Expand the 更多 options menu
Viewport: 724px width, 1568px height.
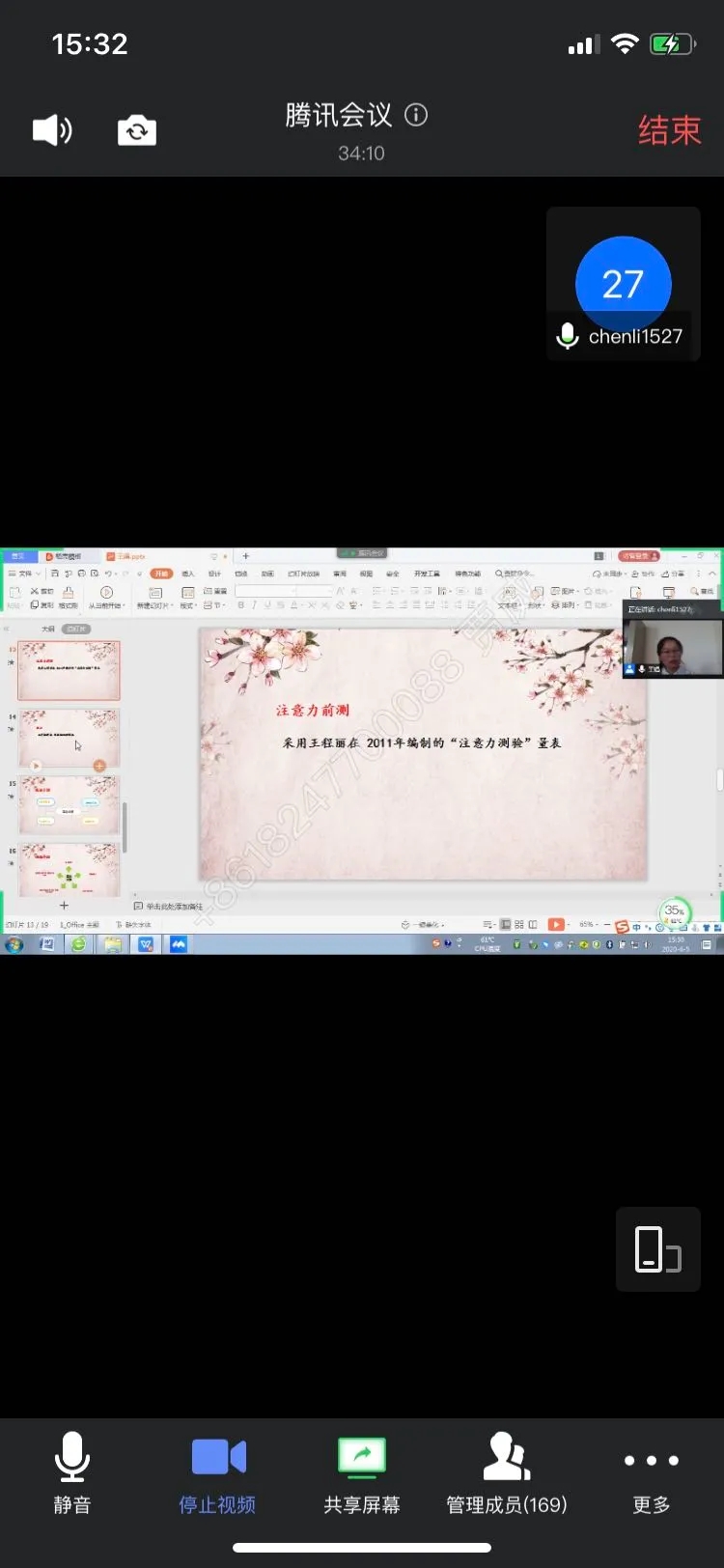point(651,1471)
